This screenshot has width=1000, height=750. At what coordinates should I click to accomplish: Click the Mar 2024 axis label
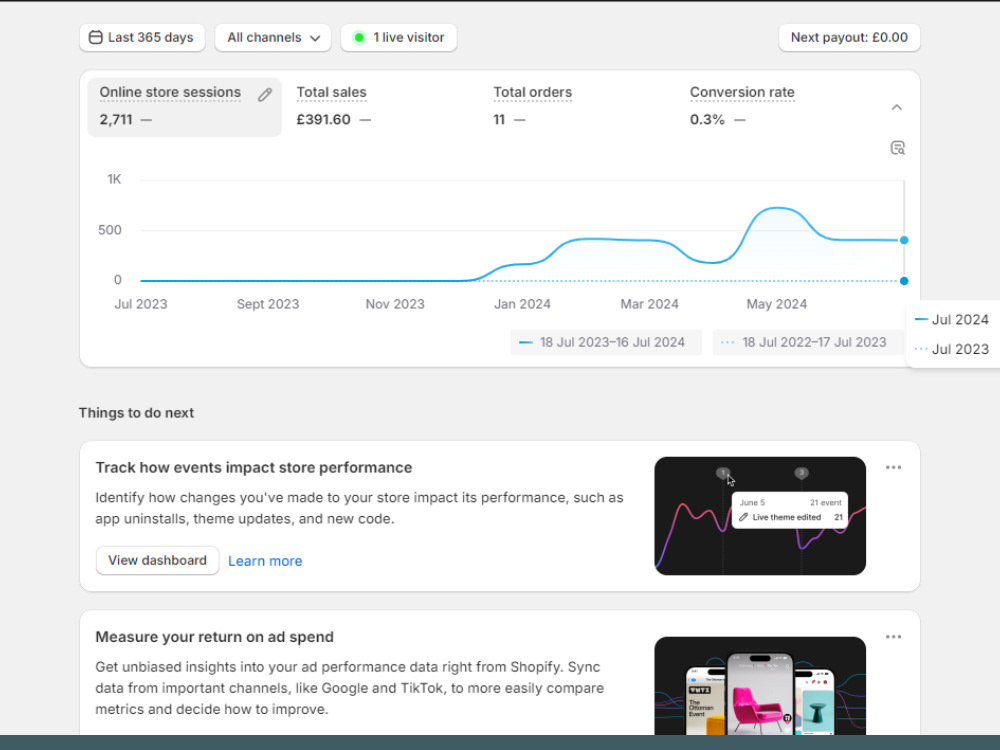click(x=649, y=304)
